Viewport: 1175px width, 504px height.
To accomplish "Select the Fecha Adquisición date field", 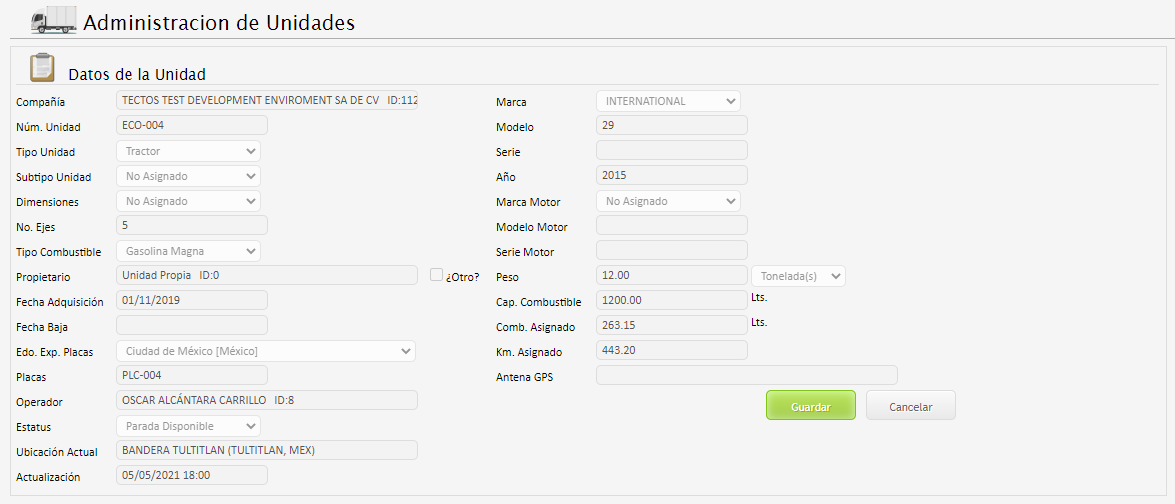I will pyautogui.click(x=192, y=300).
